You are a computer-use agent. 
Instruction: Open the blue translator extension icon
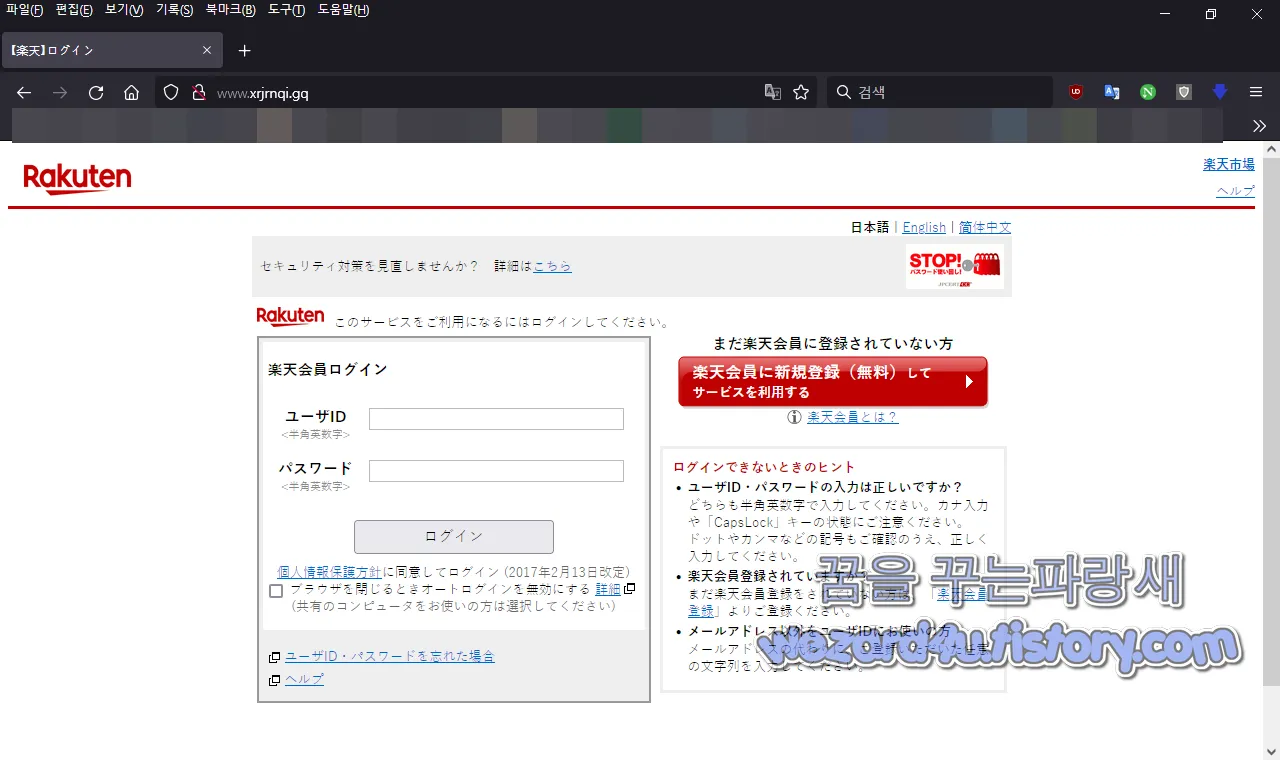coord(1112,92)
